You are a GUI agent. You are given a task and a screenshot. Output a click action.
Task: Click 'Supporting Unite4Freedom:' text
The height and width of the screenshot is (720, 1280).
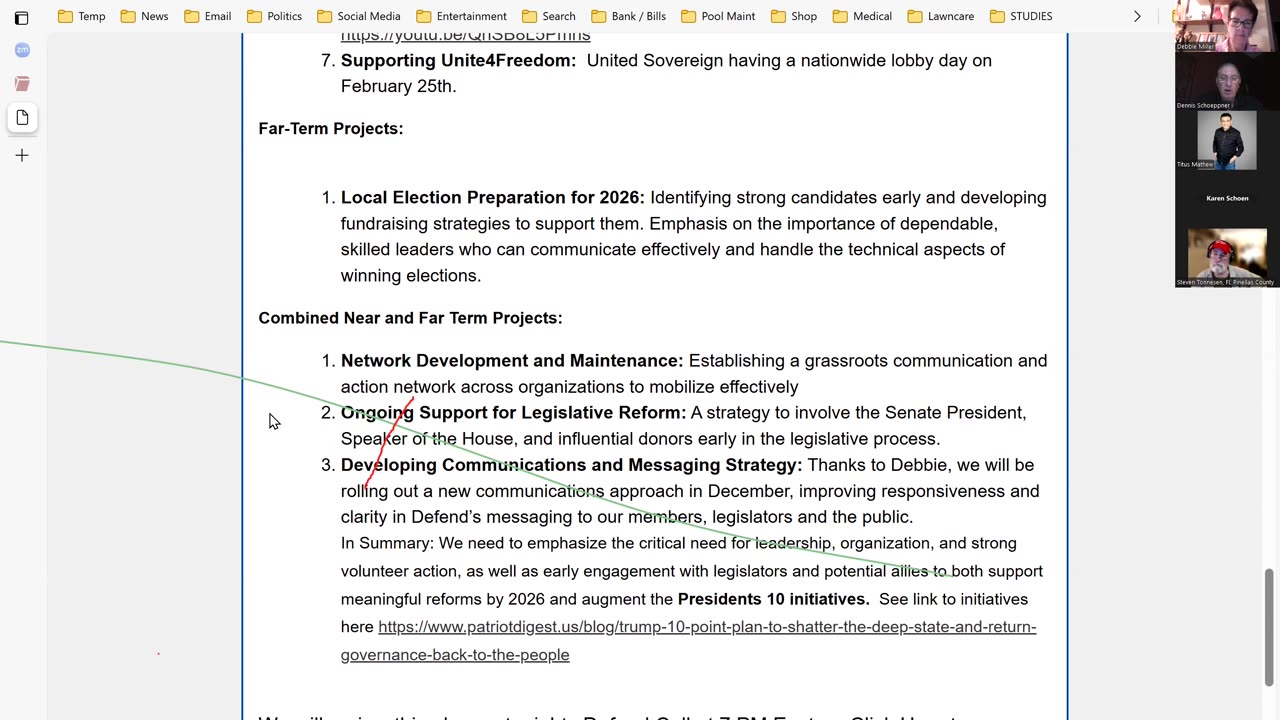pyautogui.click(x=458, y=60)
